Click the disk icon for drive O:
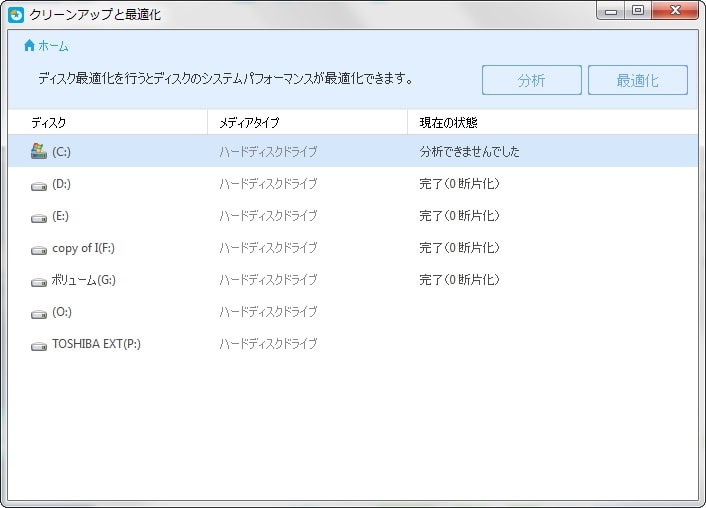 click(x=39, y=313)
